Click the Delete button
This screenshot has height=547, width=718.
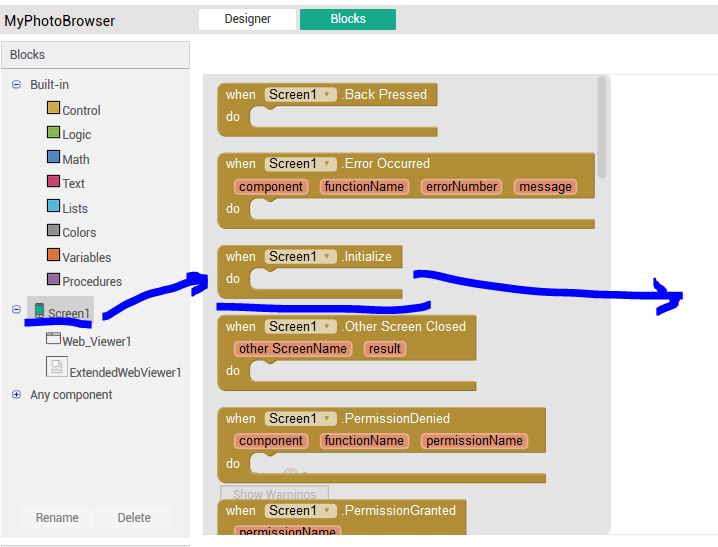pos(134,518)
